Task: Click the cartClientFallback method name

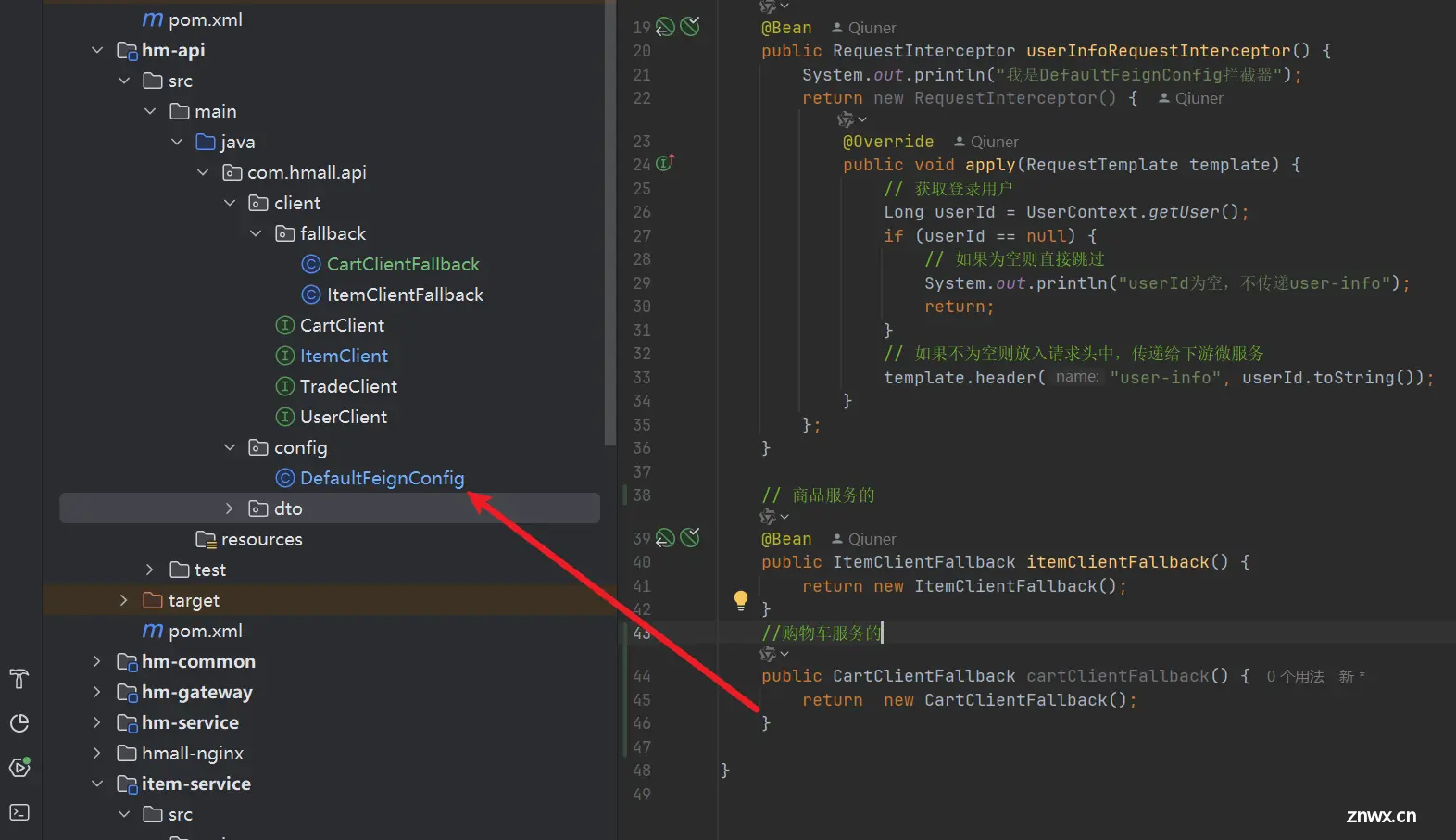Action: [1118, 676]
